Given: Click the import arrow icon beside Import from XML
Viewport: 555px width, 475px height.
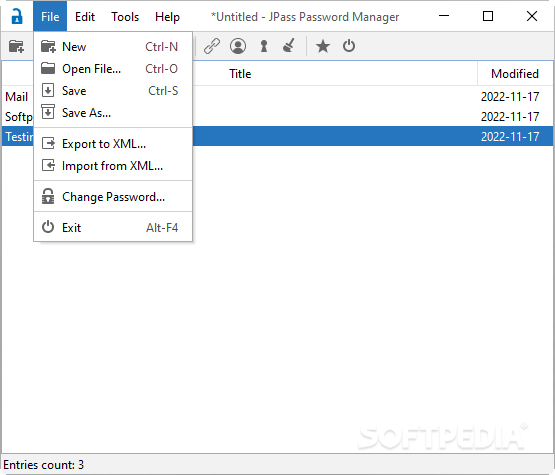Looking at the screenshot, I should (x=48, y=165).
